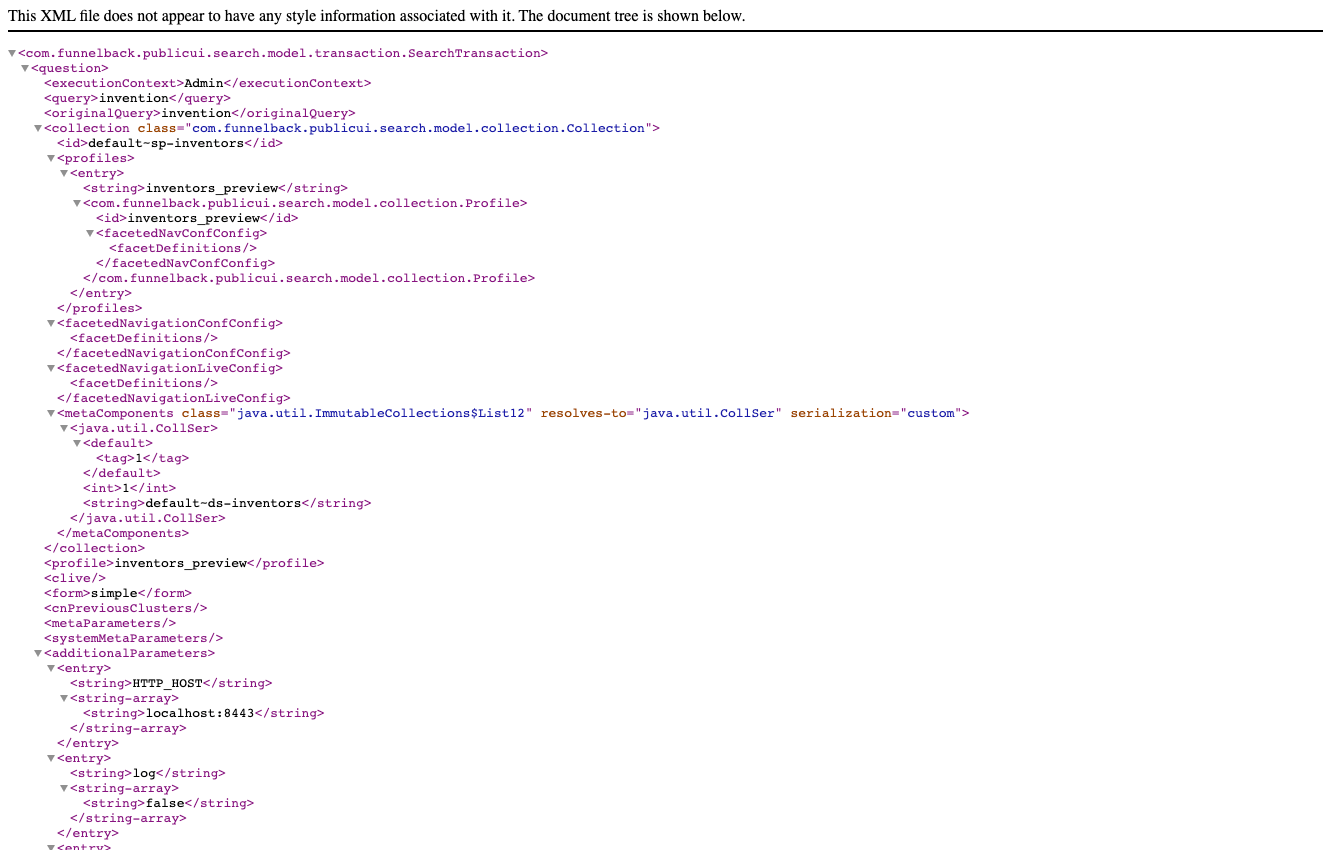Collapse the question element tree

tap(25, 67)
